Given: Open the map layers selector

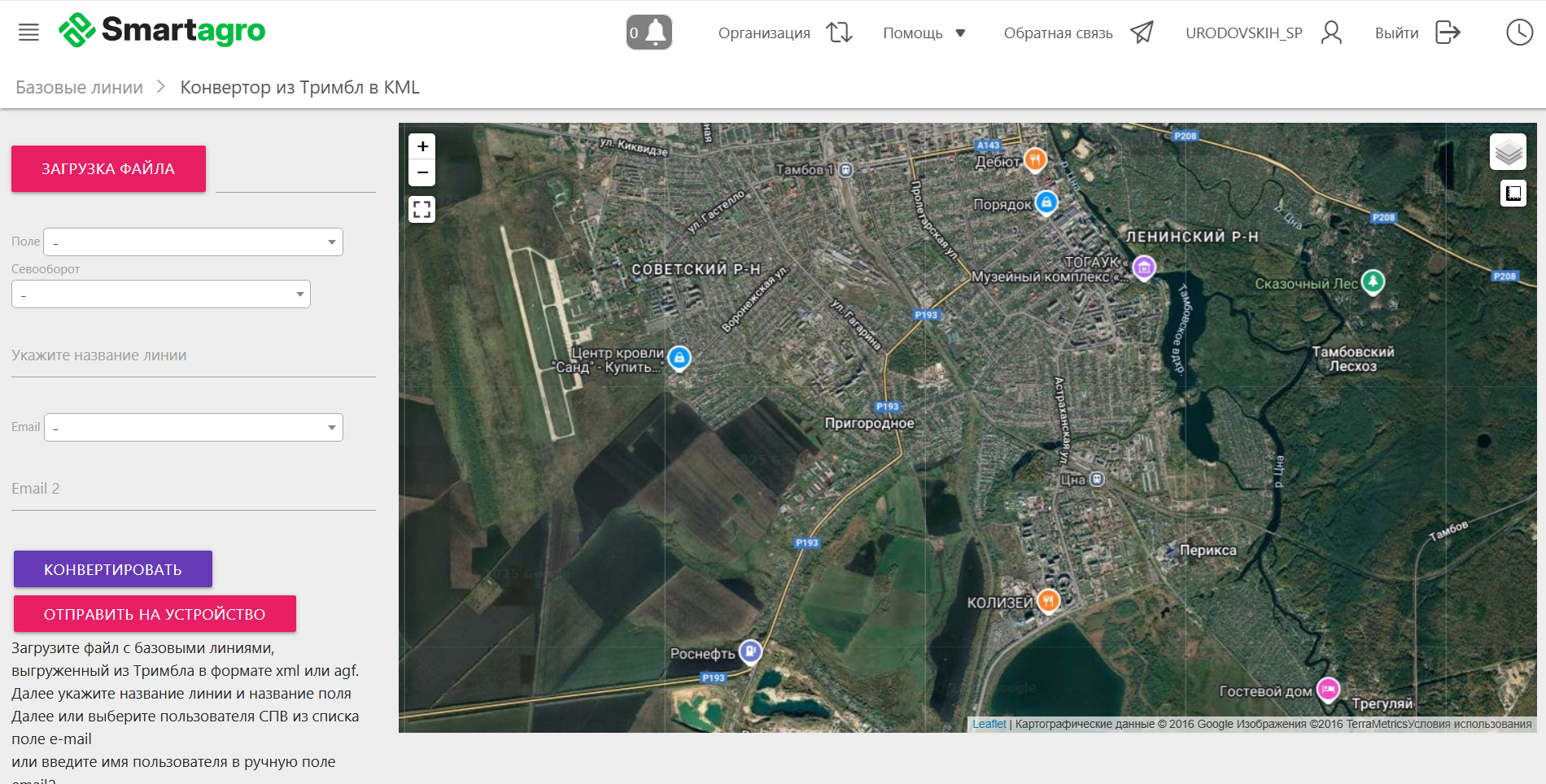Looking at the screenshot, I should tap(1508, 152).
